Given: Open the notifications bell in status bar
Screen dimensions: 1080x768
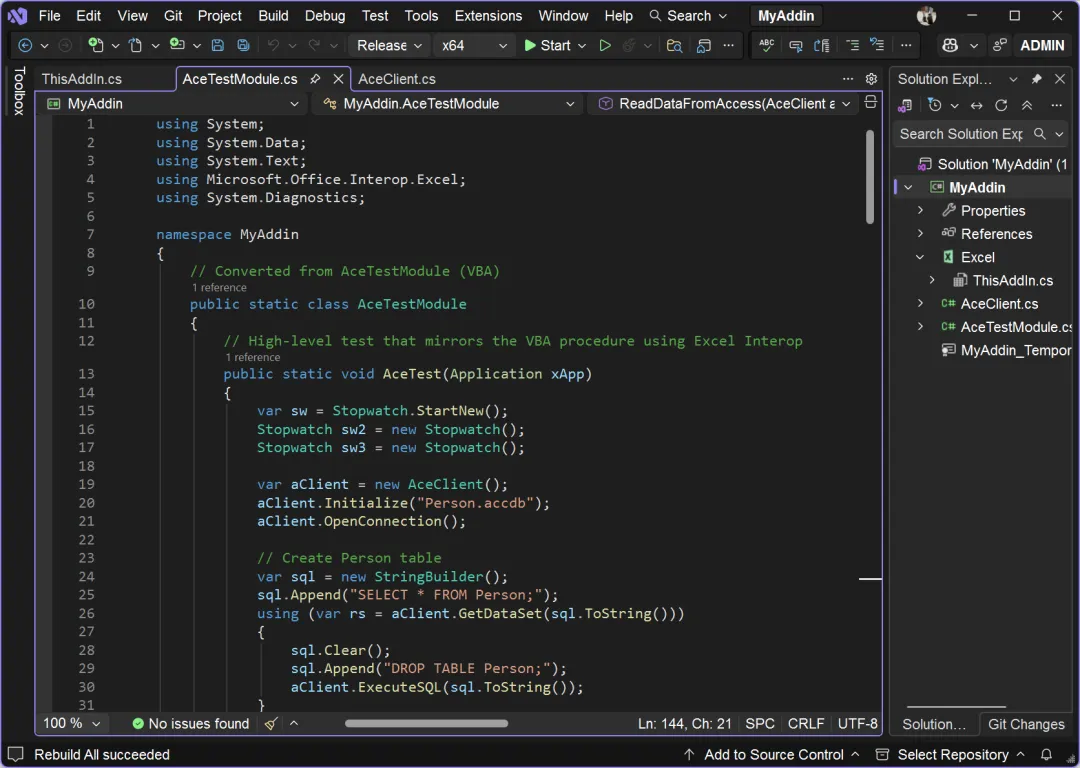Looking at the screenshot, I should pyautogui.click(x=1047, y=755).
